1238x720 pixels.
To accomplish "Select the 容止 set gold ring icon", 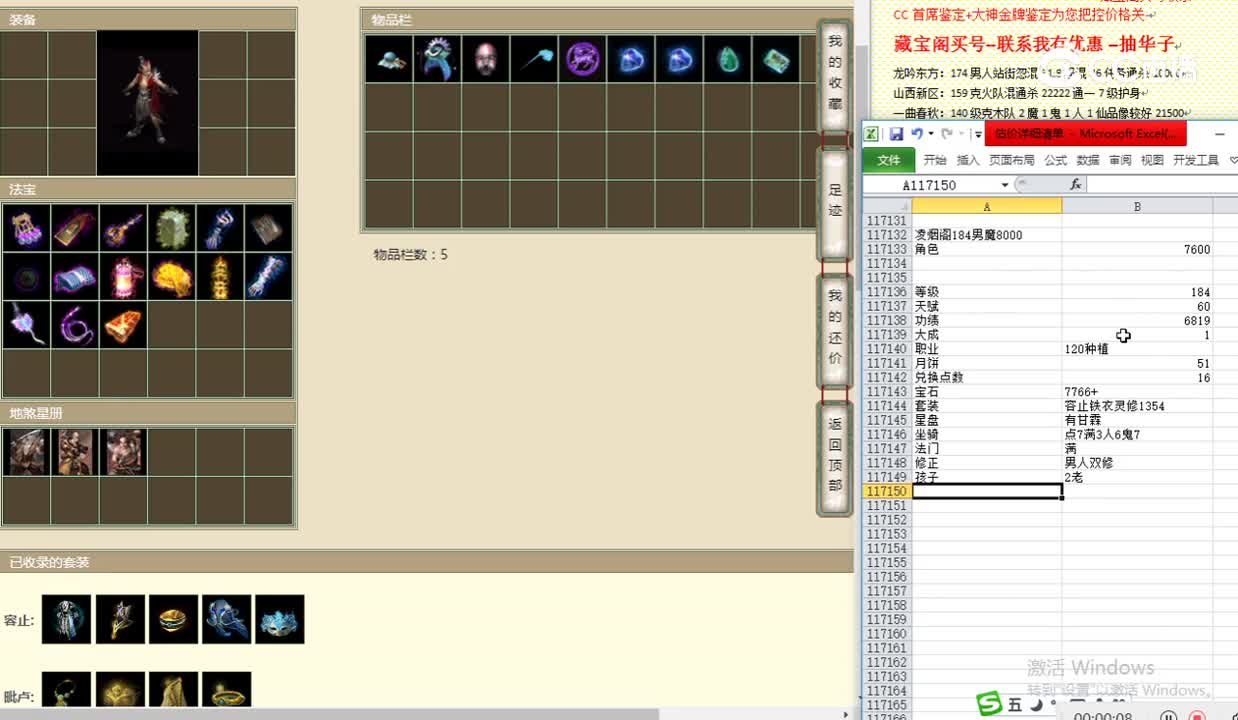I will tap(173, 620).
